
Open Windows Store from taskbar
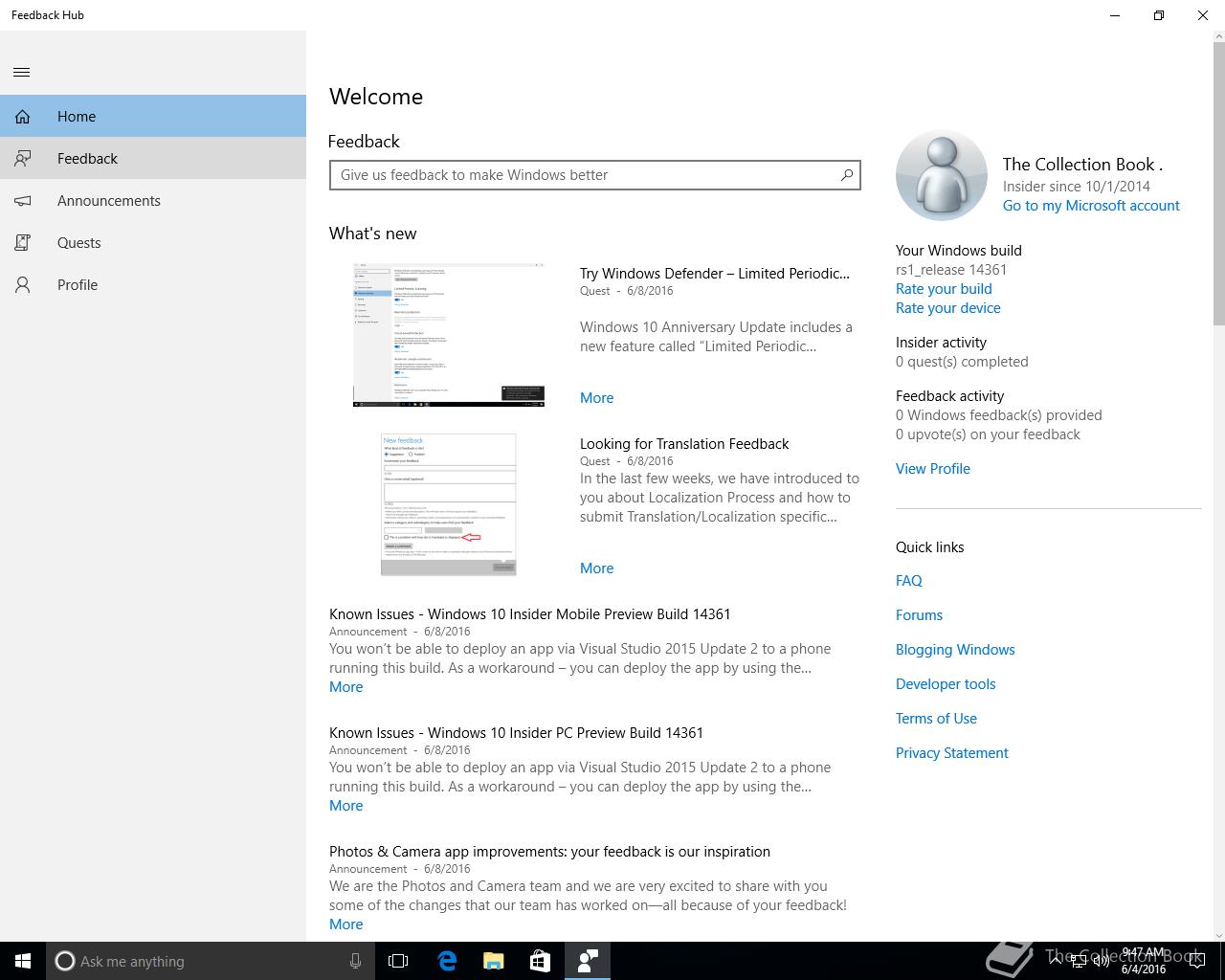[541, 961]
